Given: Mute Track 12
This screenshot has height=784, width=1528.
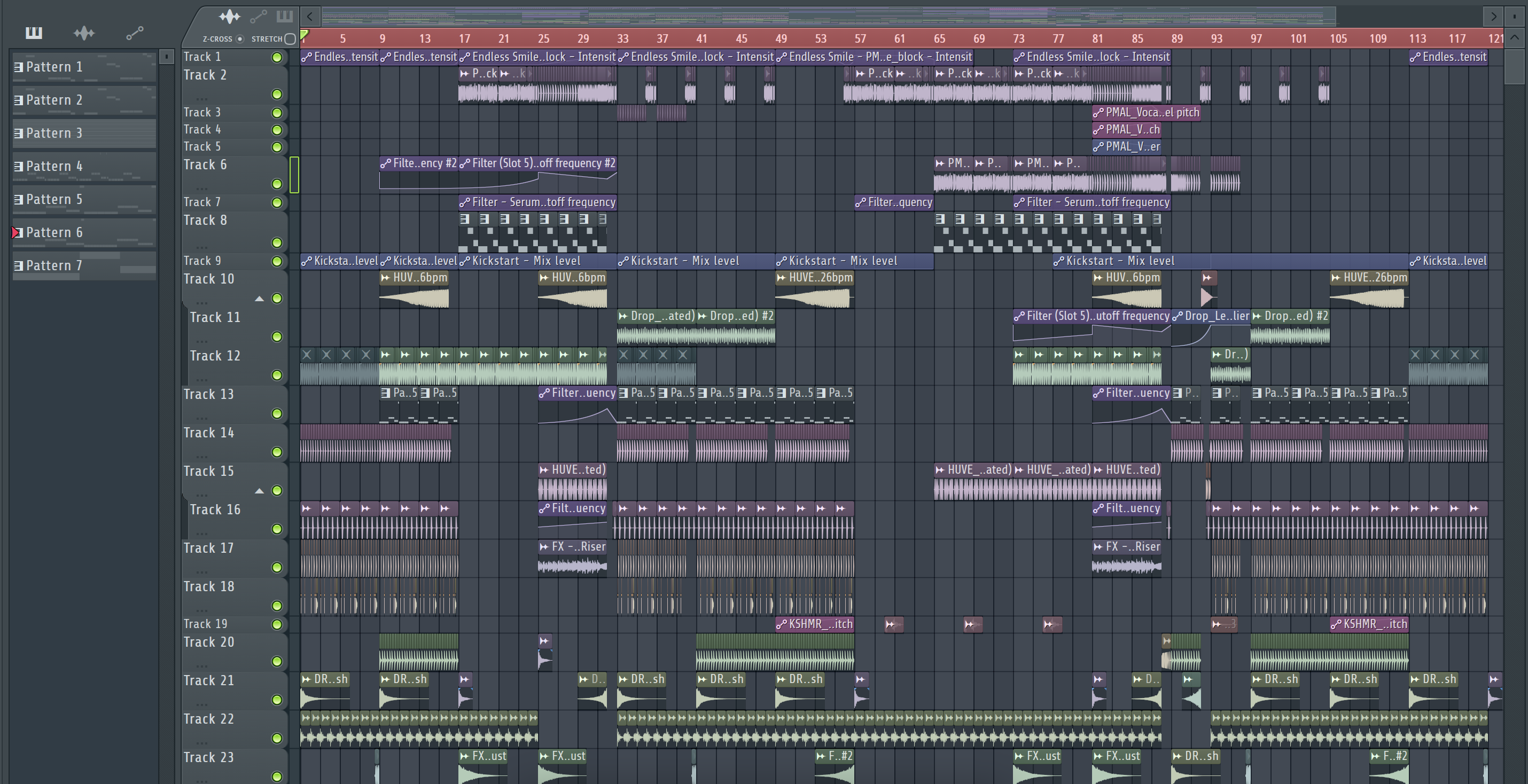Looking at the screenshot, I should [x=276, y=375].
